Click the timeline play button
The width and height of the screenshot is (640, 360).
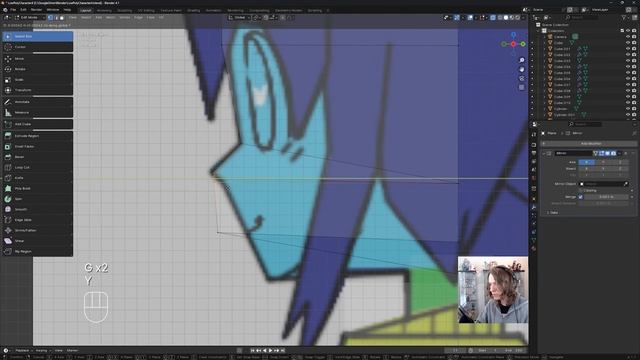click(x=270, y=350)
